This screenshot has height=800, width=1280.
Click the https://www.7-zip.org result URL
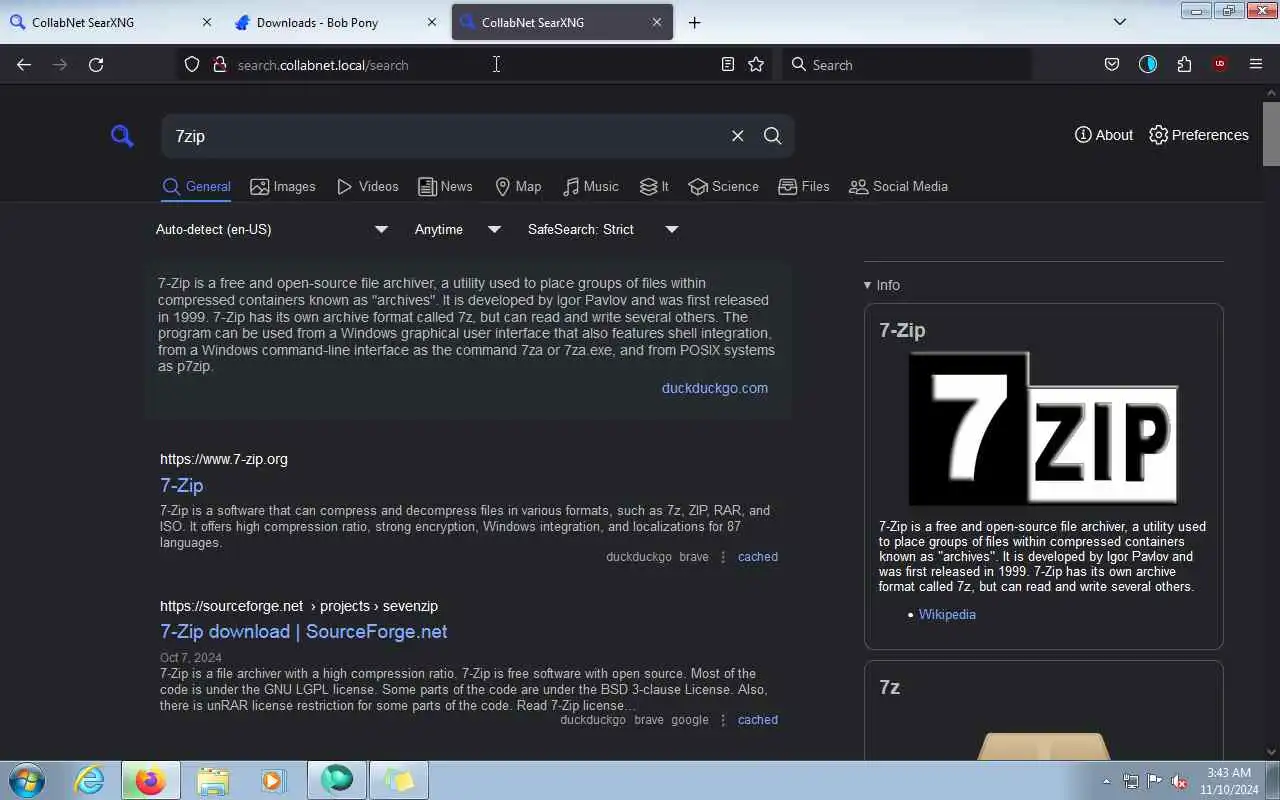point(224,459)
